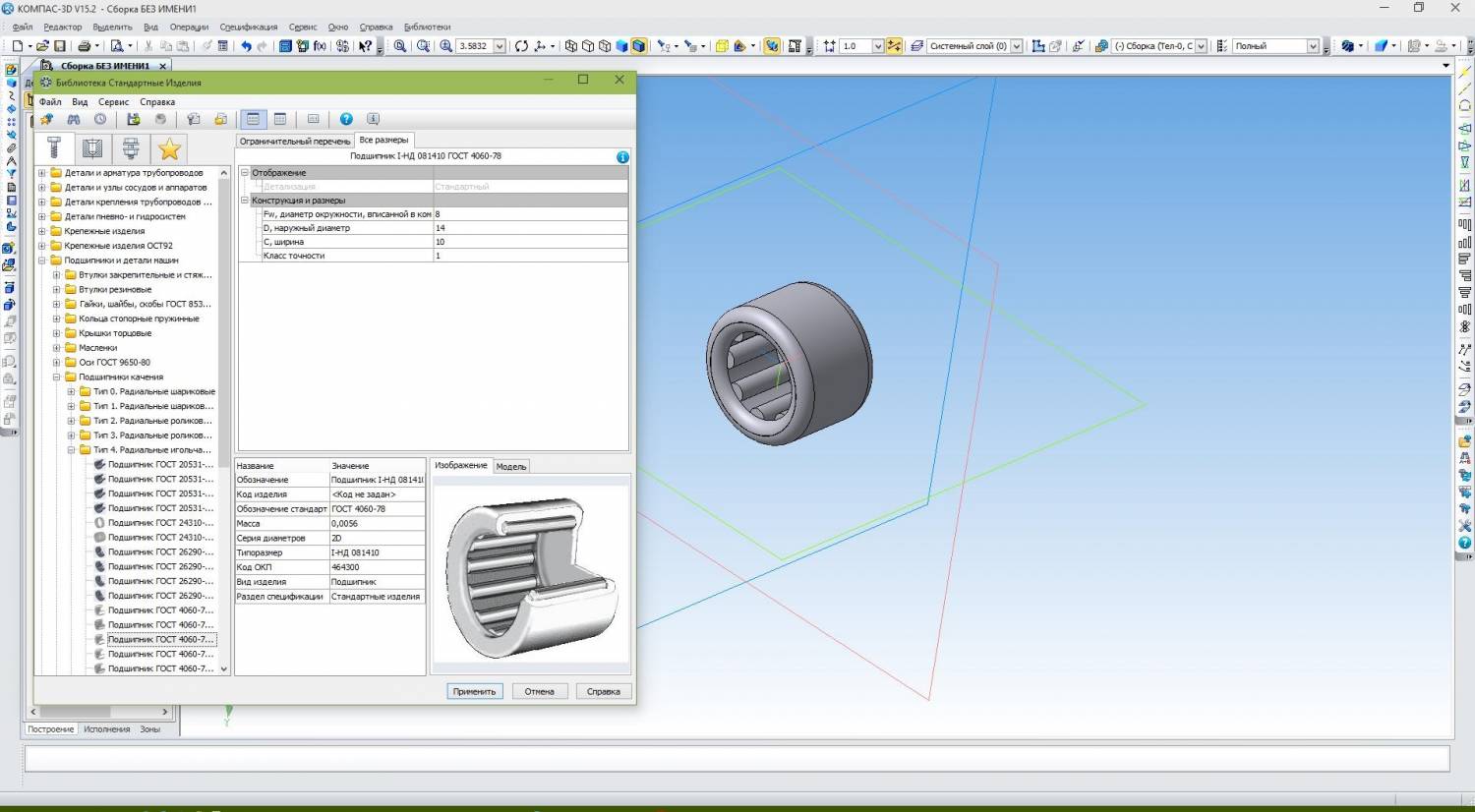Open the Variables f(x) tool
The height and width of the screenshot is (812, 1475).
[320, 46]
